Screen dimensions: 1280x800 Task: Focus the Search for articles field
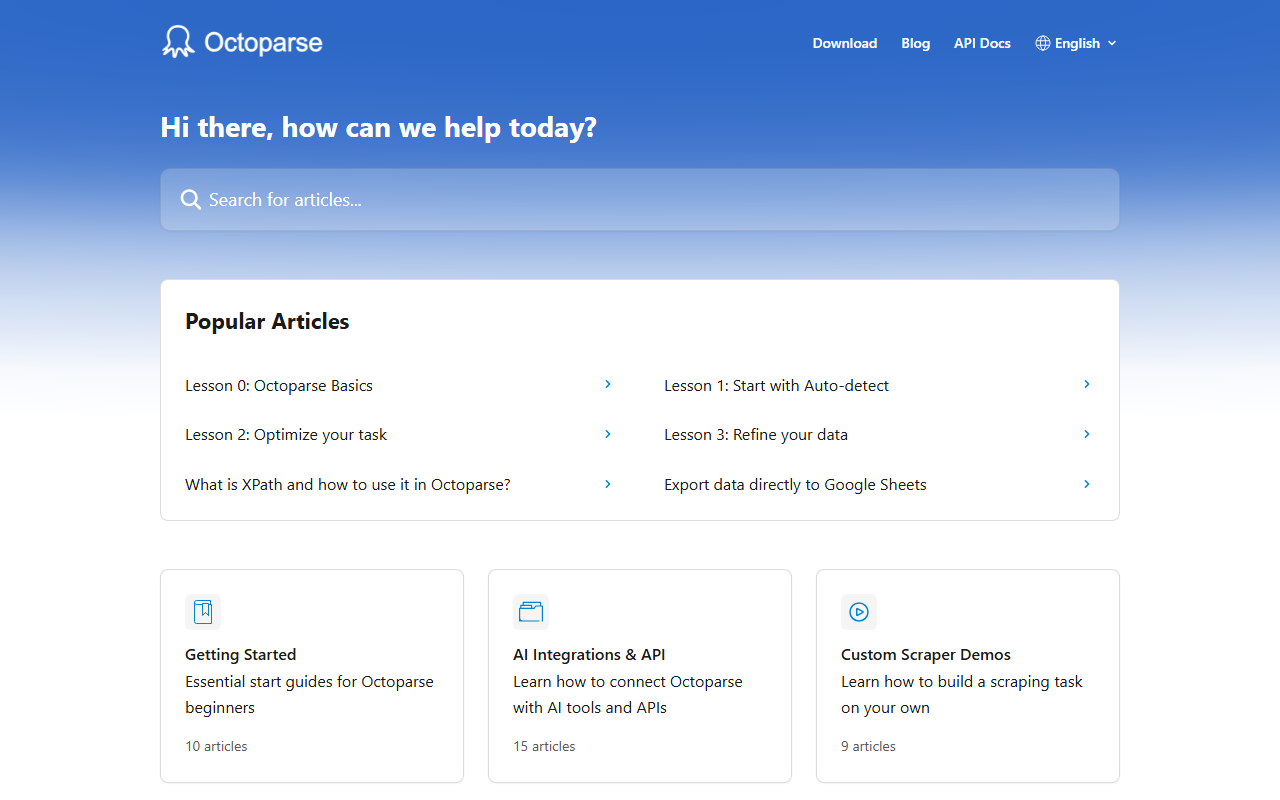(x=640, y=200)
